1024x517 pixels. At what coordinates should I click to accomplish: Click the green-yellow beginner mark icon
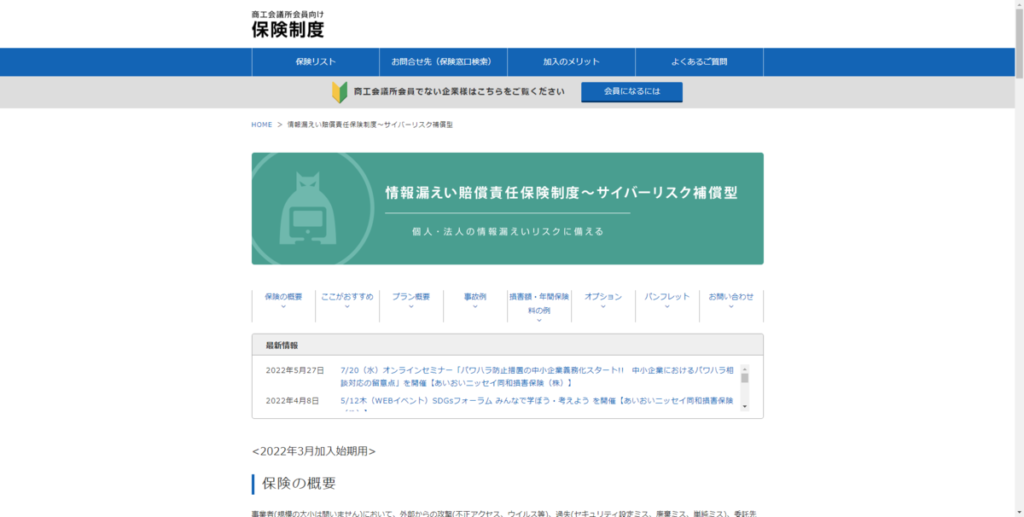point(340,92)
